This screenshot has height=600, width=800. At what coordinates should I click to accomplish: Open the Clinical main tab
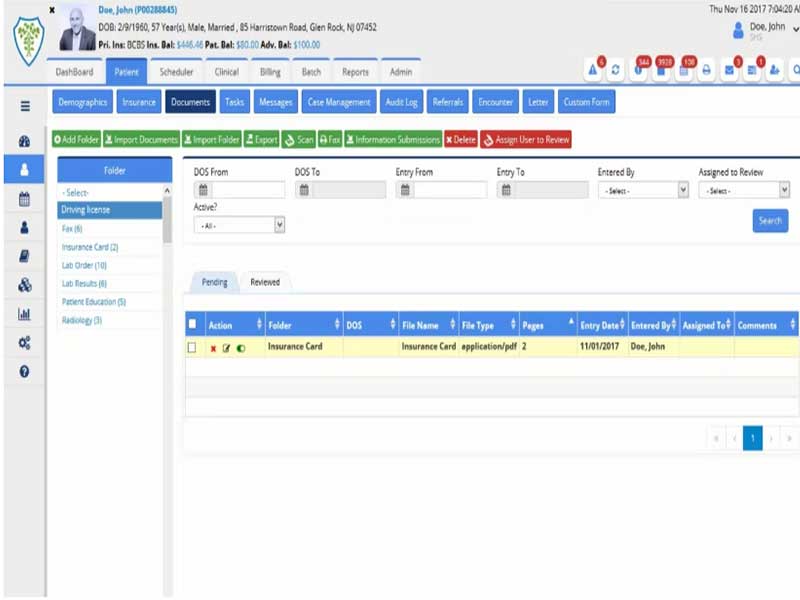coord(227,72)
